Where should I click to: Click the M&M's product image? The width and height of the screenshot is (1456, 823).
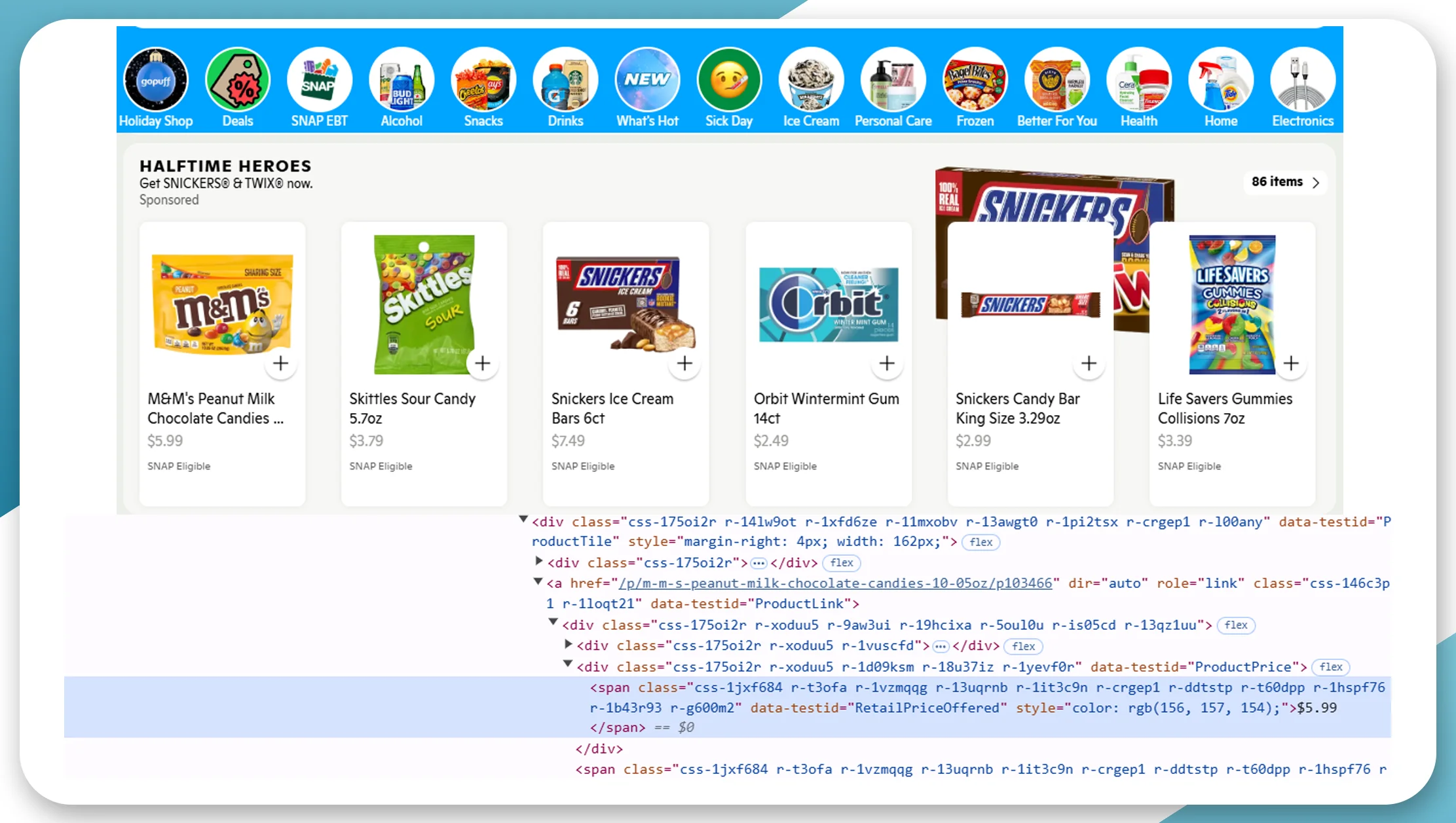click(223, 304)
